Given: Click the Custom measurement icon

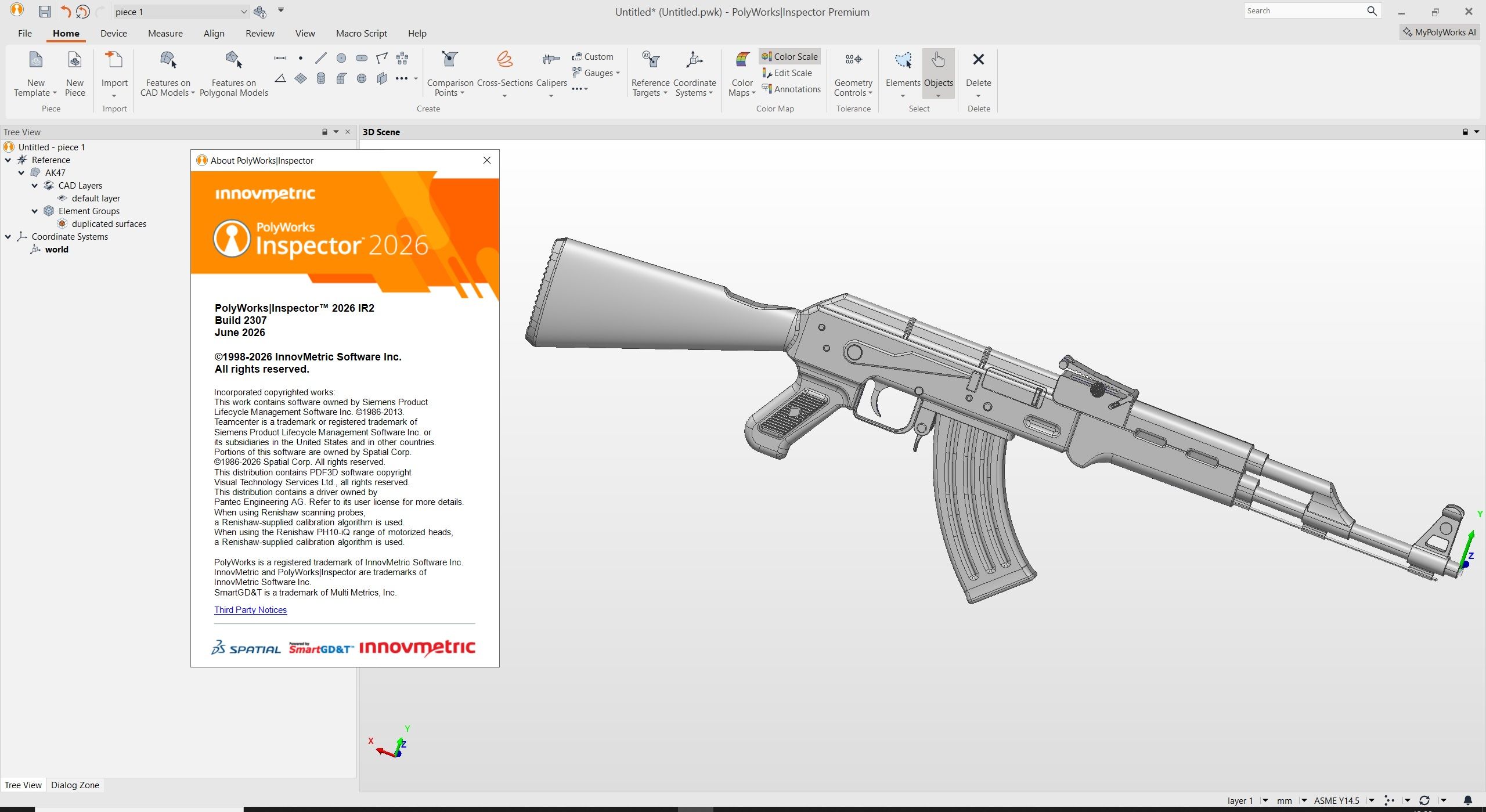Looking at the screenshot, I should 577,57.
